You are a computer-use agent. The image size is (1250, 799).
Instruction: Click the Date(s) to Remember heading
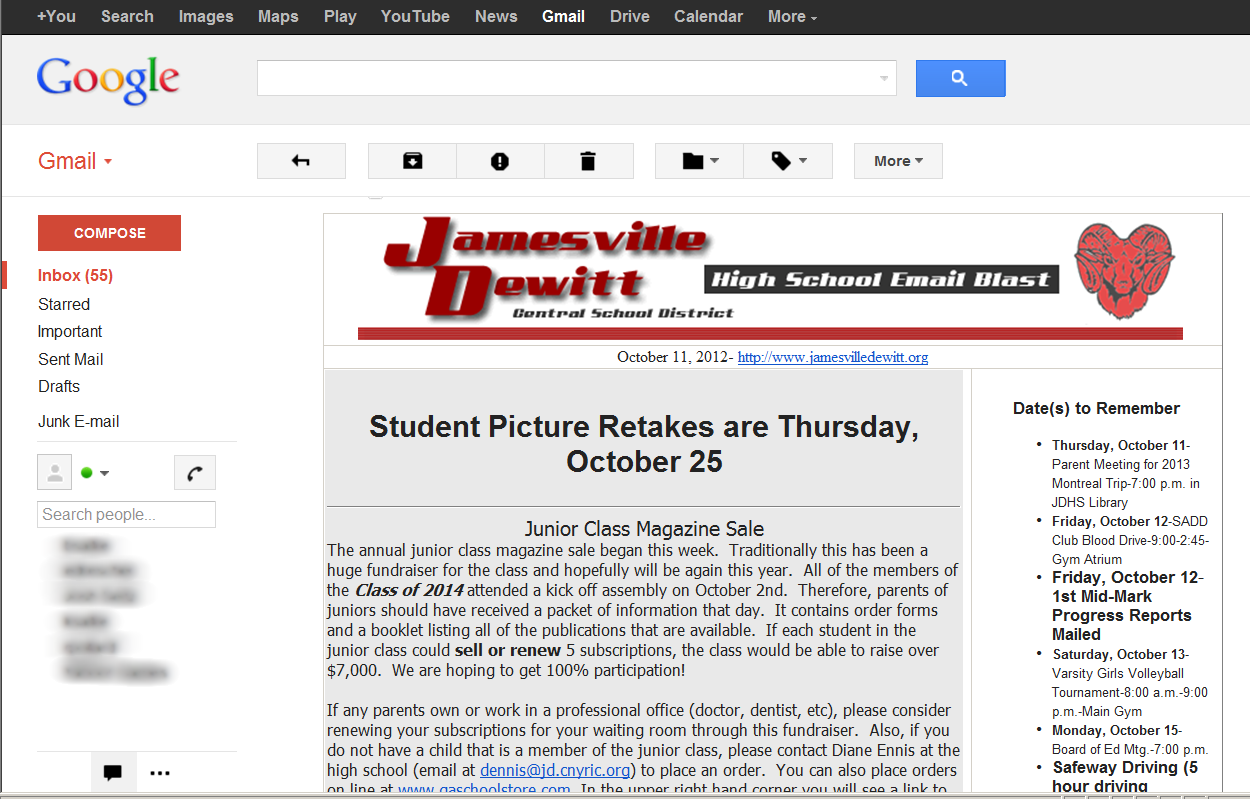1096,408
